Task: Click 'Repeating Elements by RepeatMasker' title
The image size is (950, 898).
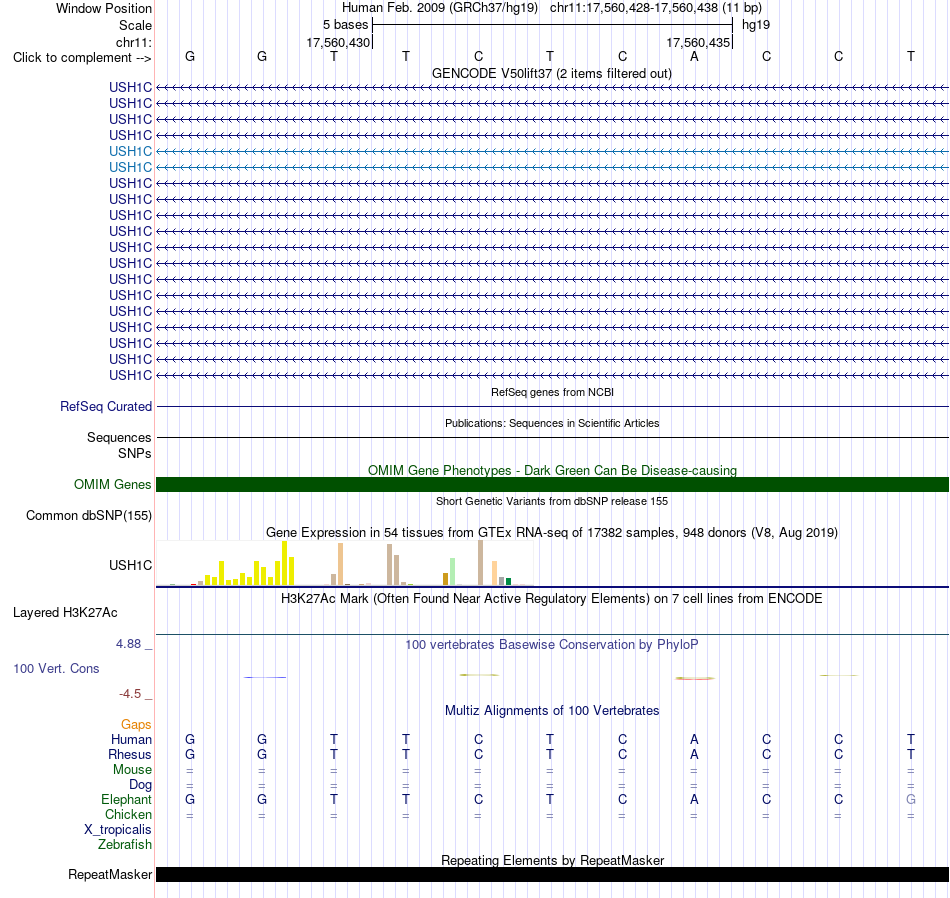Action: click(553, 860)
